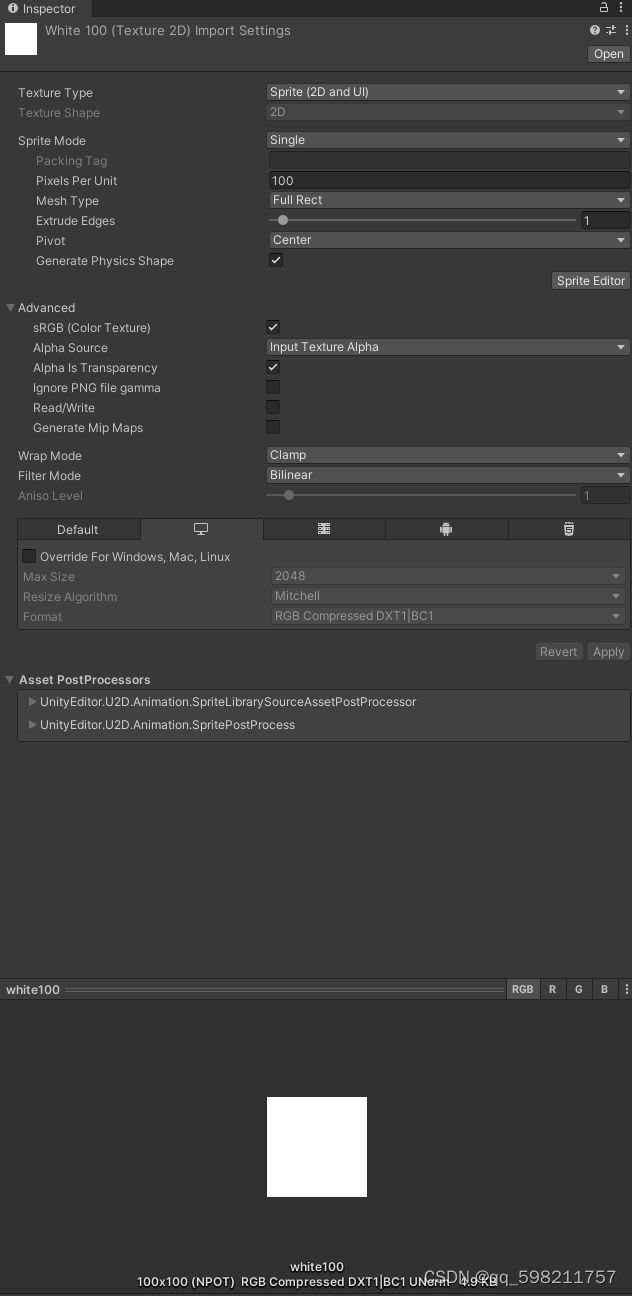Open the Wrap Mode dropdown
The image size is (632, 1296).
pos(447,455)
